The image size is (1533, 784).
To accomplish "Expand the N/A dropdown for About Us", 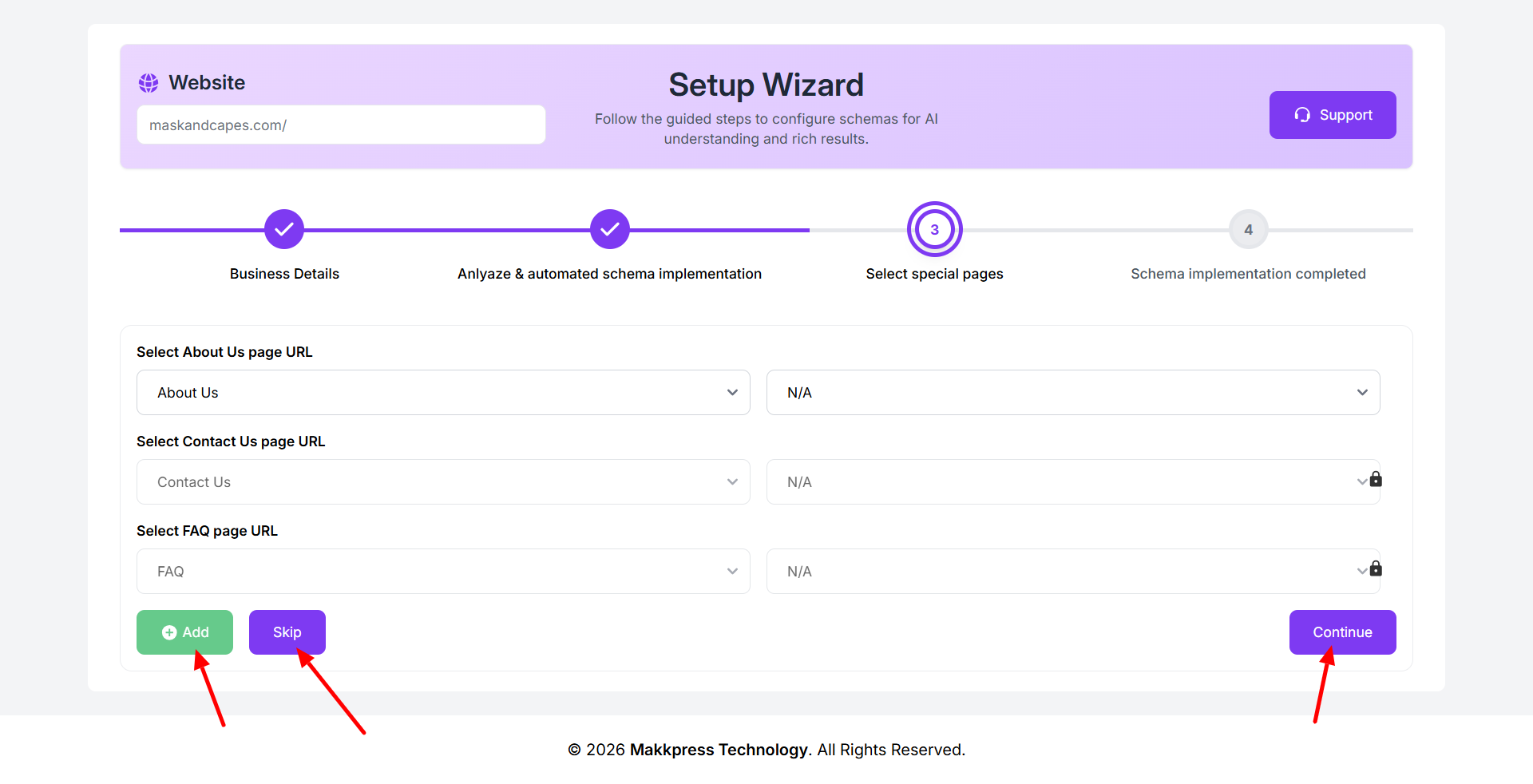I will click(1072, 393).
